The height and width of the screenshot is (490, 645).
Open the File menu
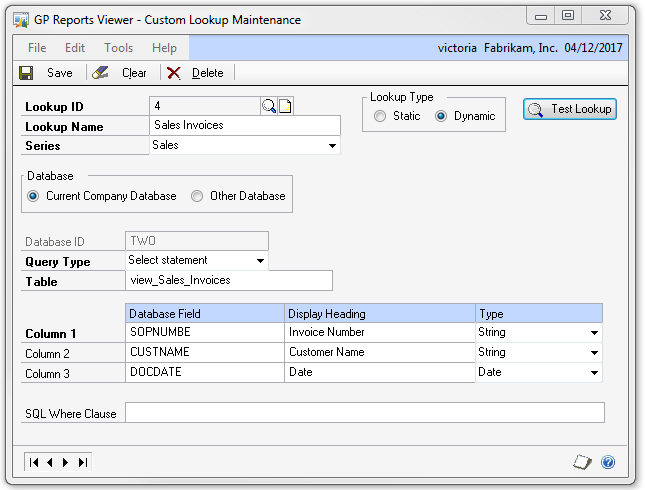pyautogui.click(x=37, y=48)
